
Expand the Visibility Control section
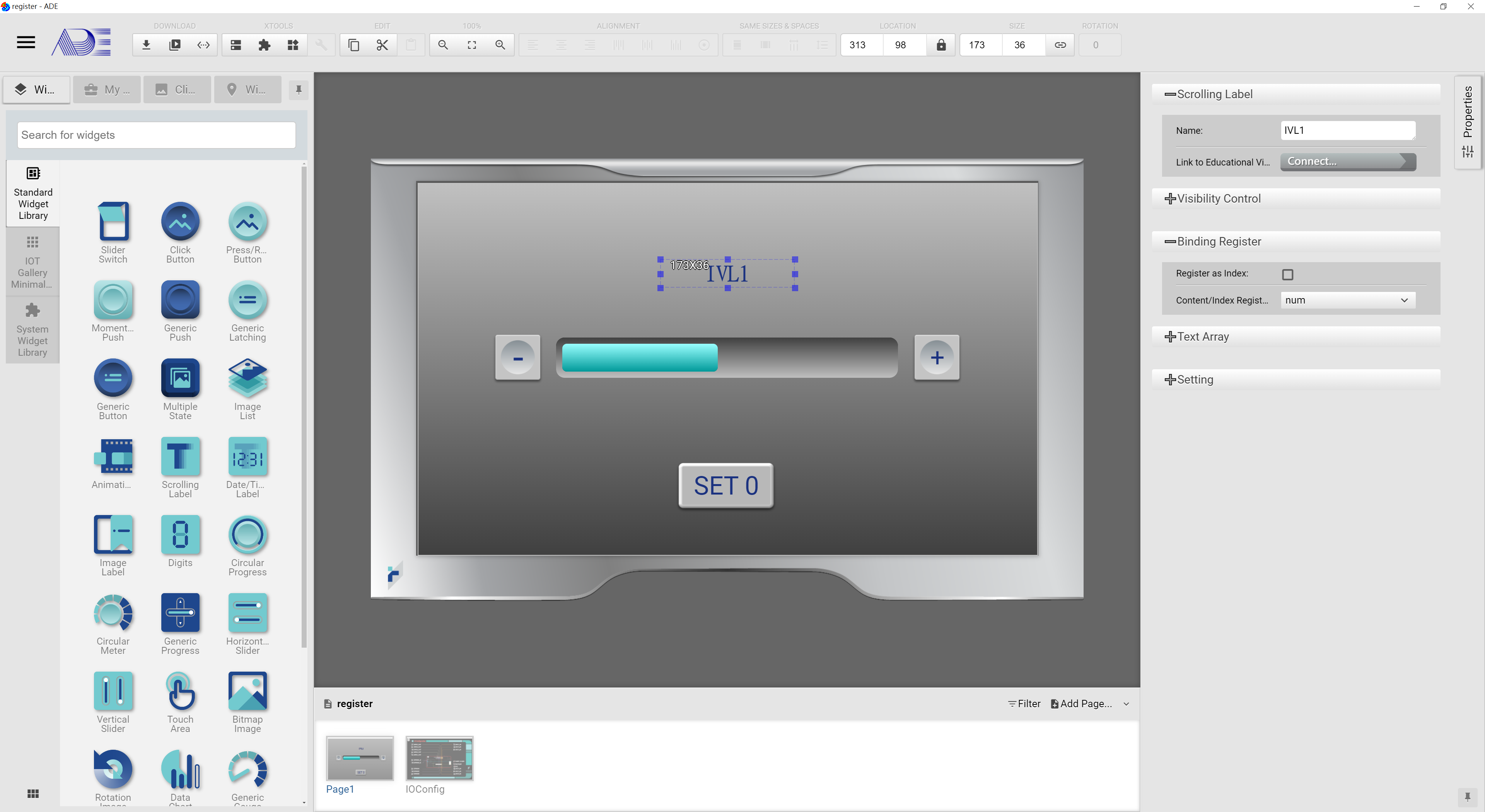point(1296,199)
